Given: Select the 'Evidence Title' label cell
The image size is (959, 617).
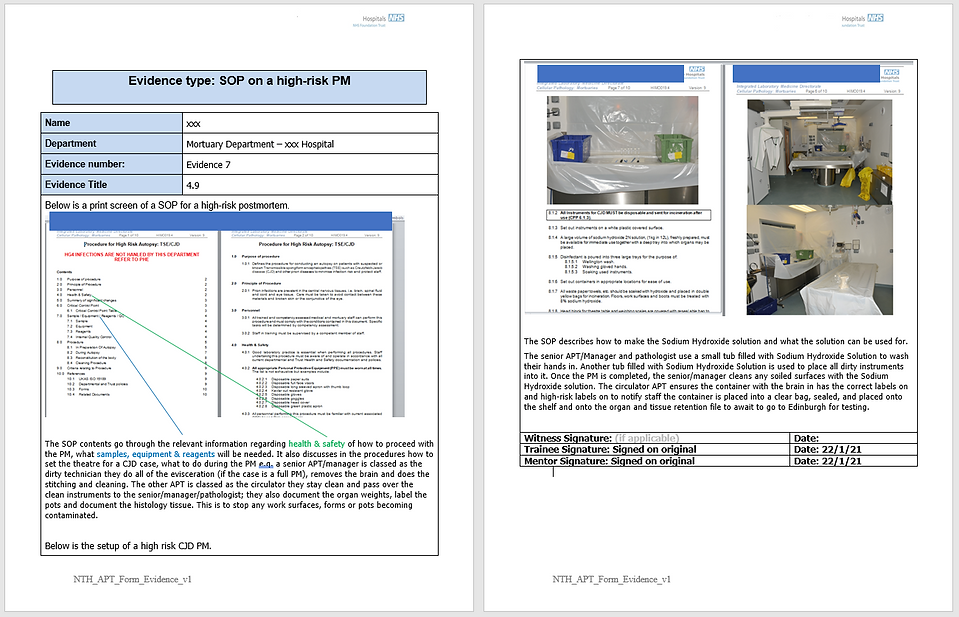Looking at the screenshot, I should pyautogui.click(x=112, y=185).
